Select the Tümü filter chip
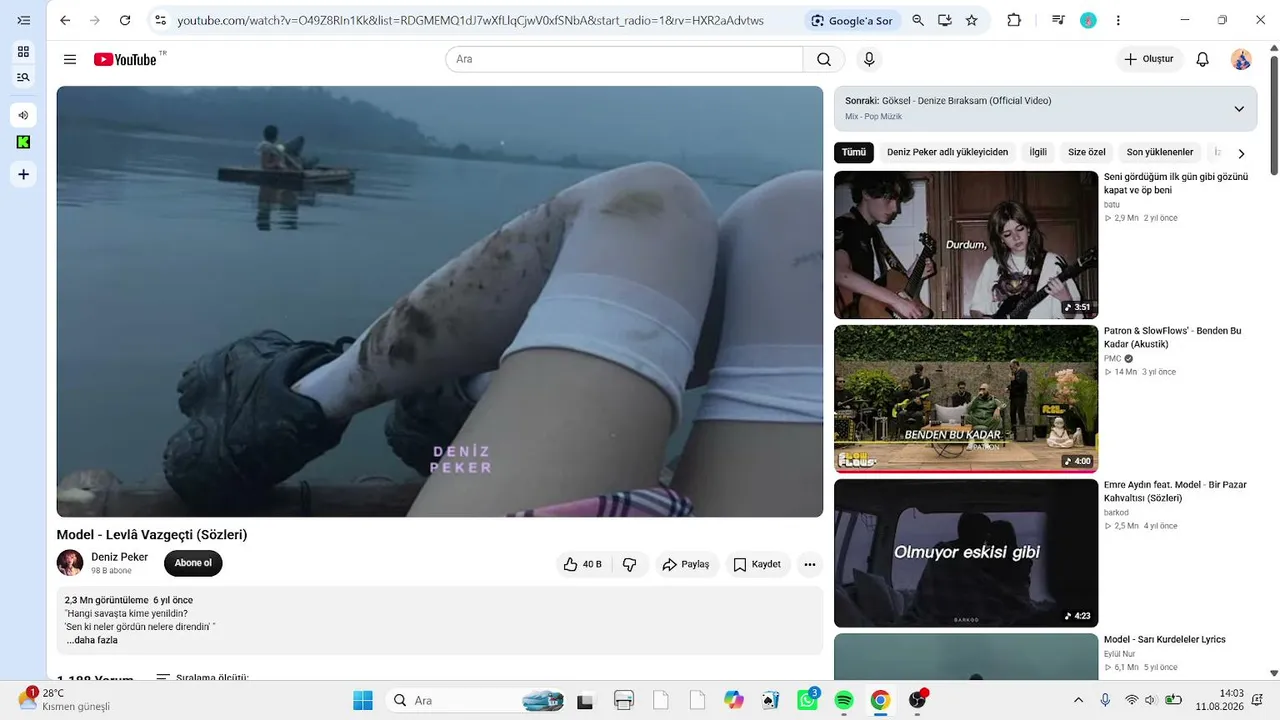Viewport: 1280px width, 720px height. [854, 152]
